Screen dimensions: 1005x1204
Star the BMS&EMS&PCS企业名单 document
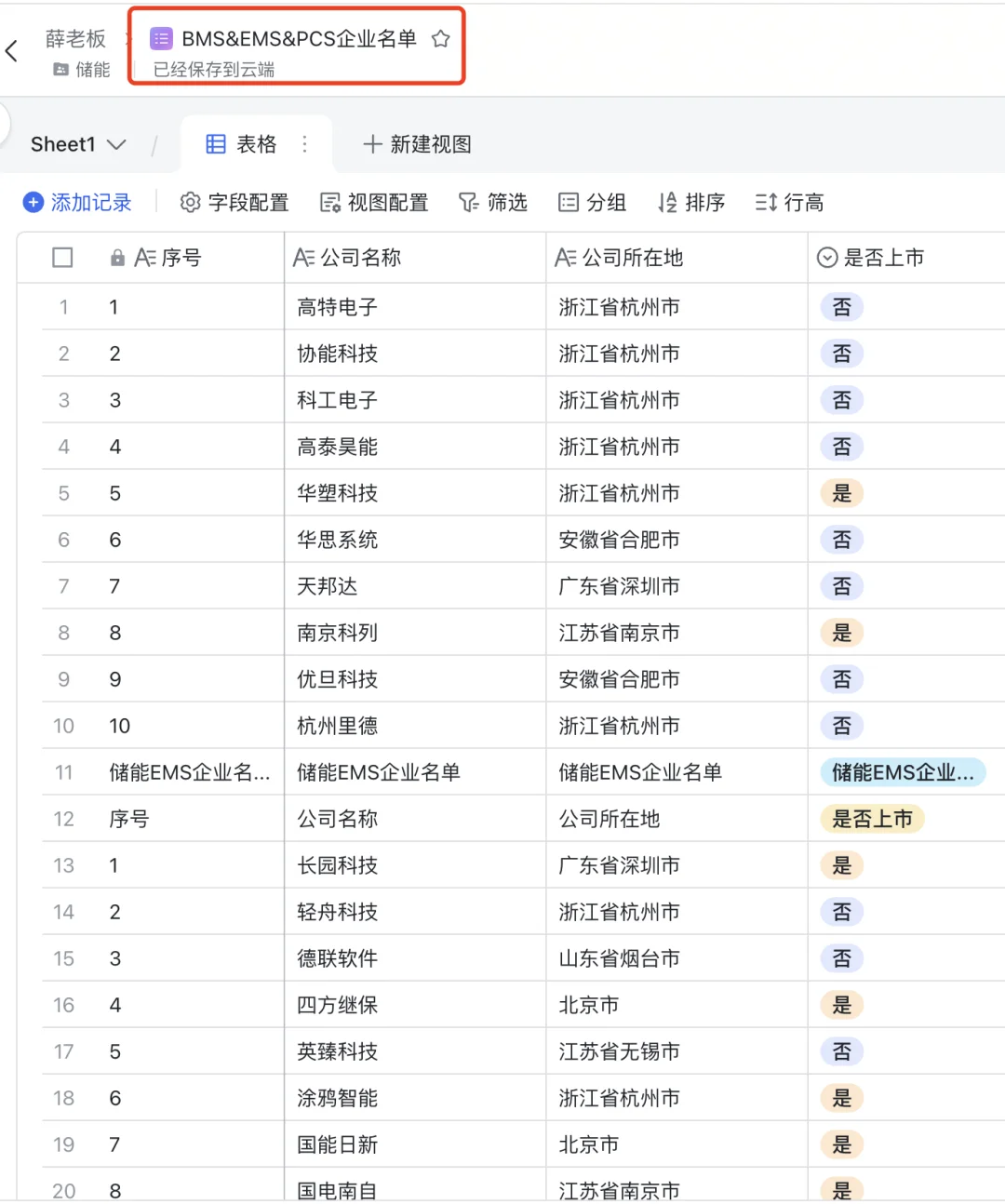click(440, 39)
